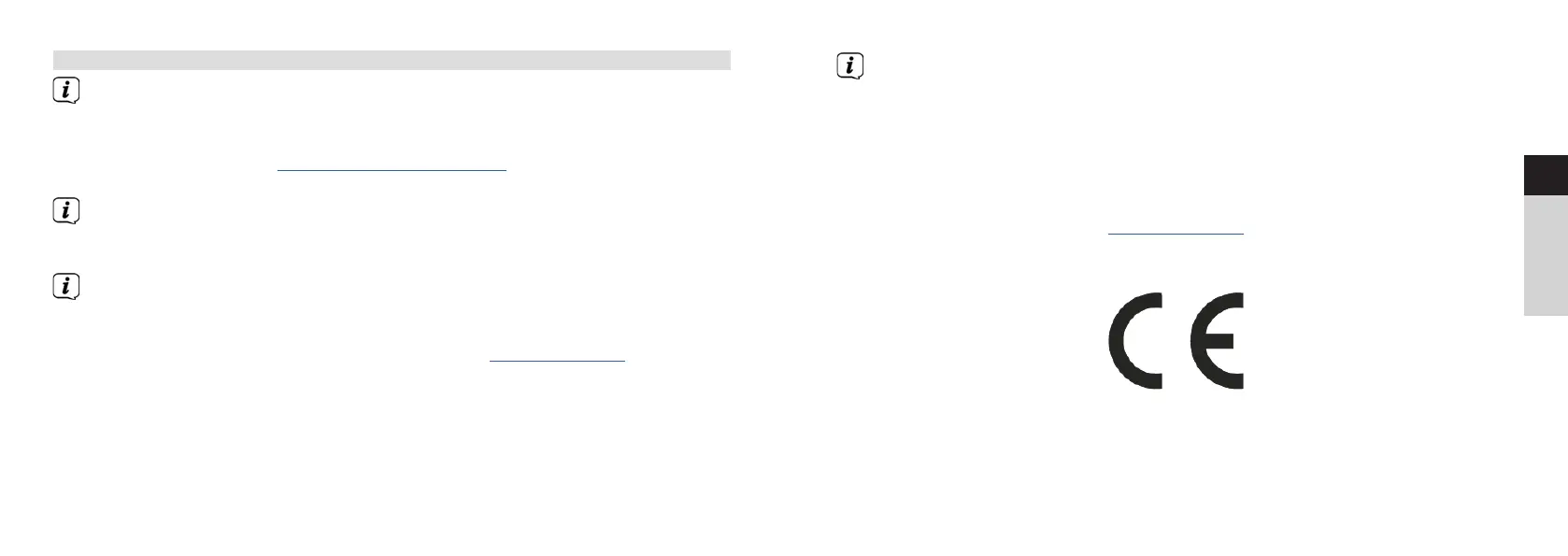This screenshot has height=556, width=1568.
Task: Click the CE conformity mark logo
Action: pyautogui.click(x=1176, y=341)
